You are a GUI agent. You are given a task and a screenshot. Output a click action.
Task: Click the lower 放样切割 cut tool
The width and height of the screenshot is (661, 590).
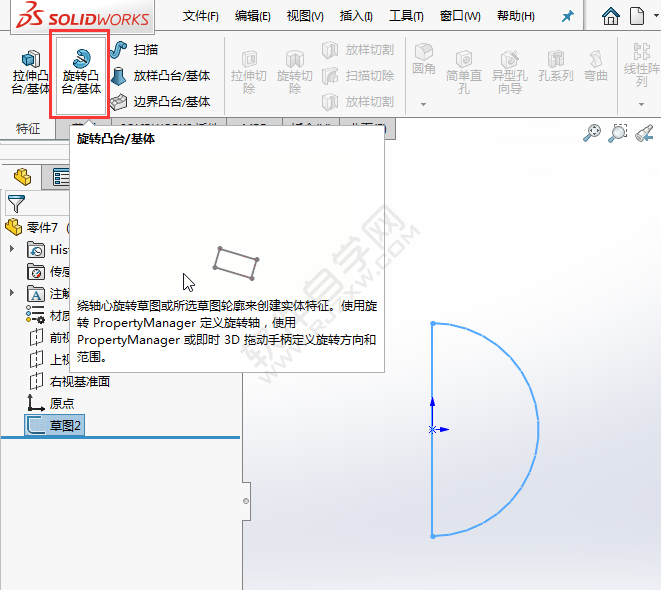tap(358, 102)
